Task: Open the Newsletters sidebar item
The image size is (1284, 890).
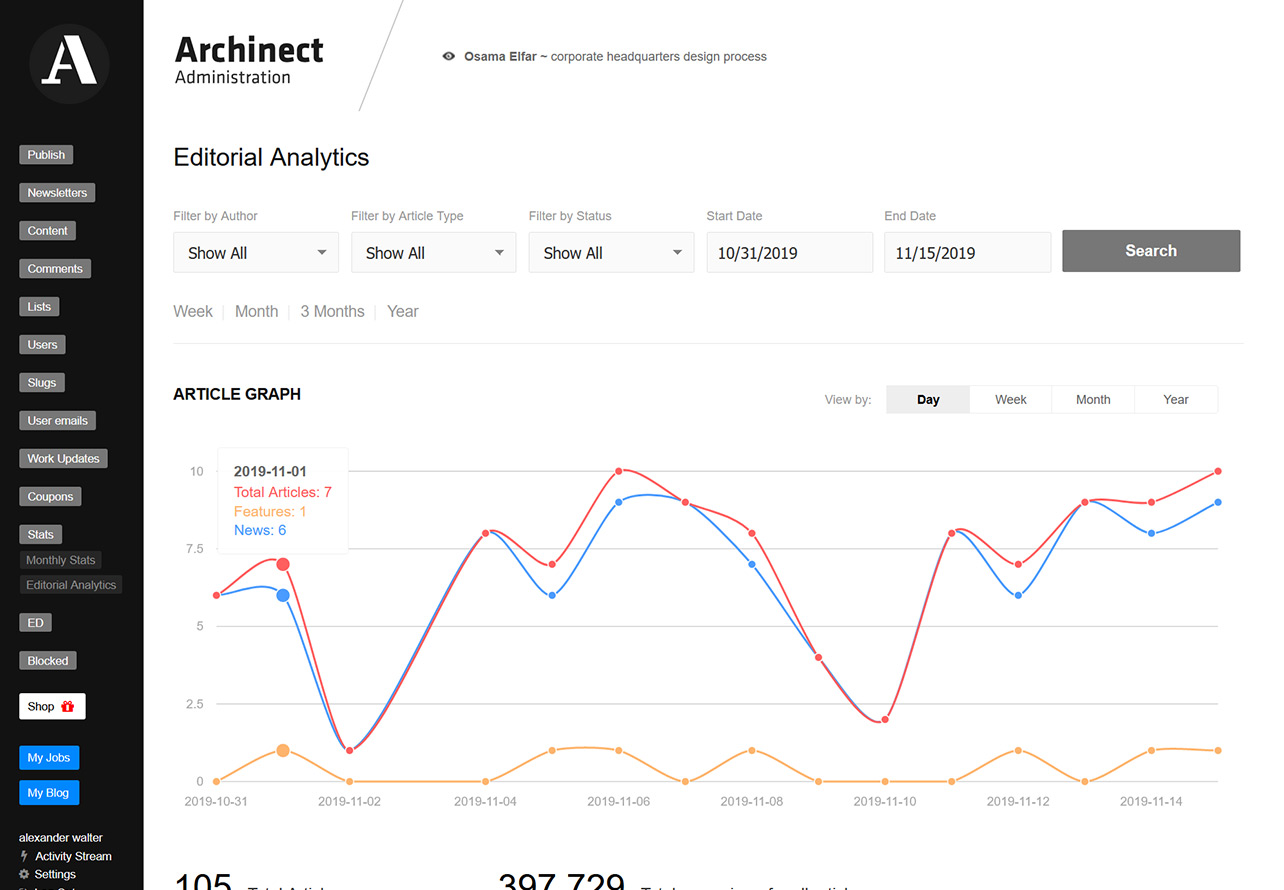Action: 57,193
